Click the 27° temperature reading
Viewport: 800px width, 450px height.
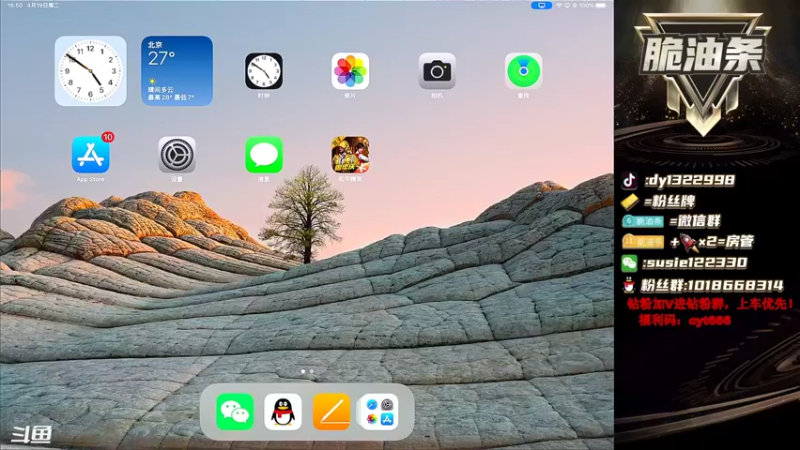[x=161, y=59]
